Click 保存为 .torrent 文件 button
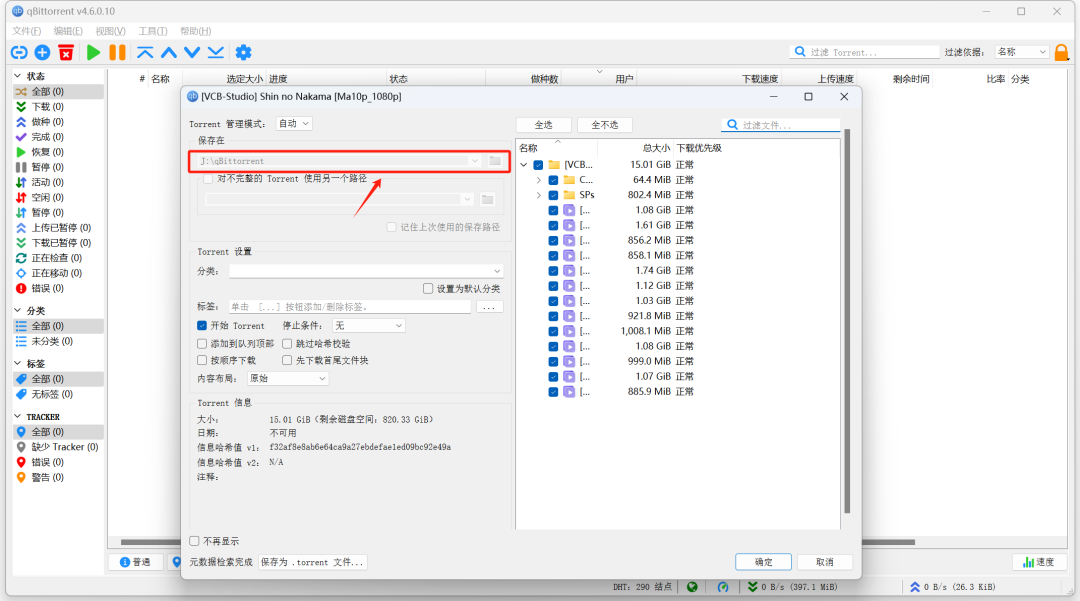1080x601 pixels. pyautogui.click(x=312, y=562)
